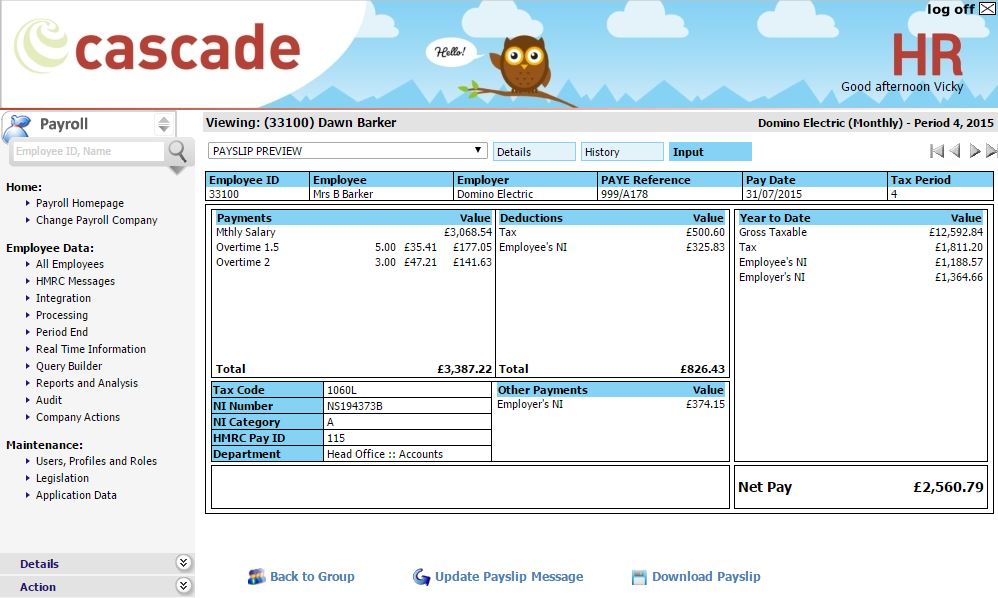Image resolution: width=998 pixels, height=598 pixels.
Task: Open Processing link
Action: (x=62, y=316)
